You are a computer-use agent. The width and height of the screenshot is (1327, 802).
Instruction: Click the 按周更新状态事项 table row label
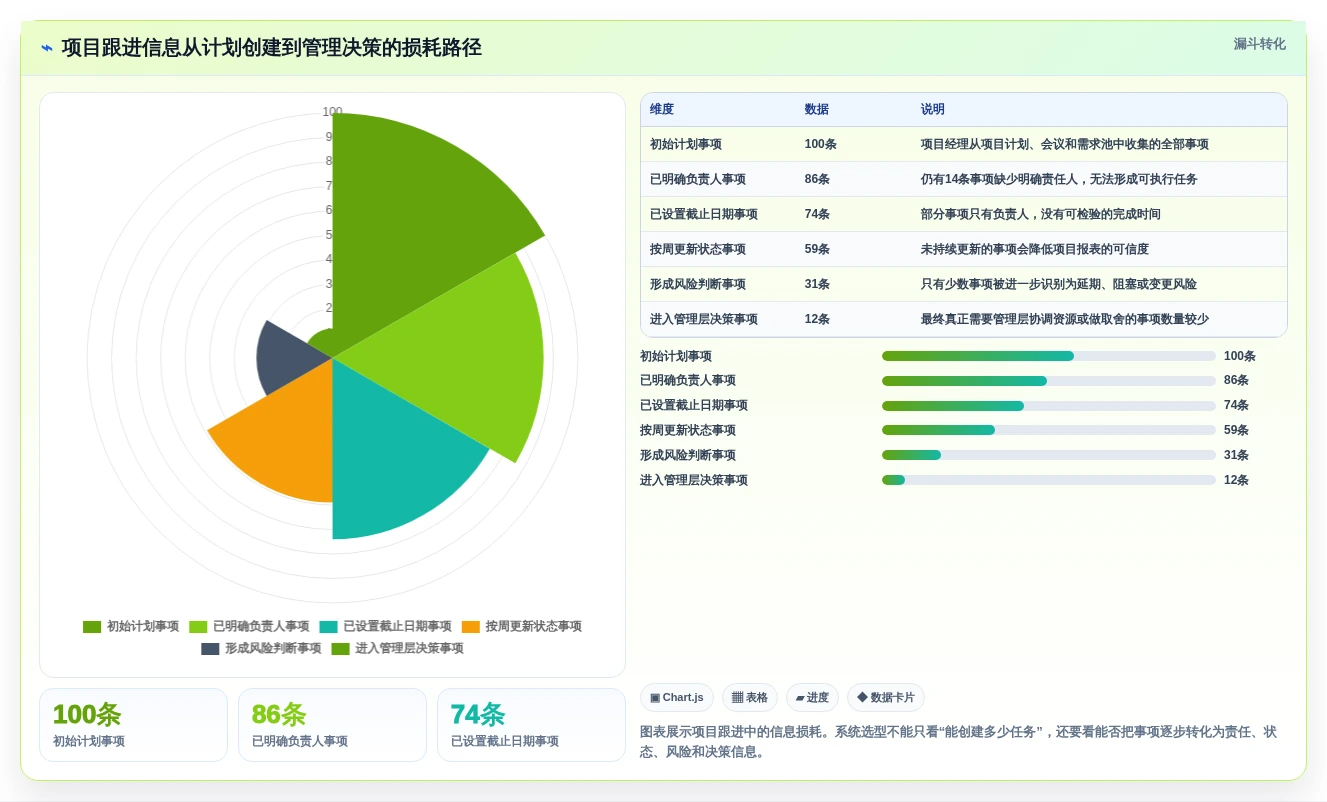698,250
